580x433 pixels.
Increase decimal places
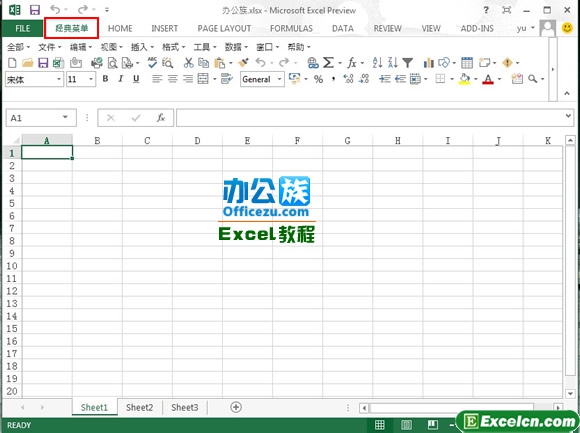click(x=348, y=79)
